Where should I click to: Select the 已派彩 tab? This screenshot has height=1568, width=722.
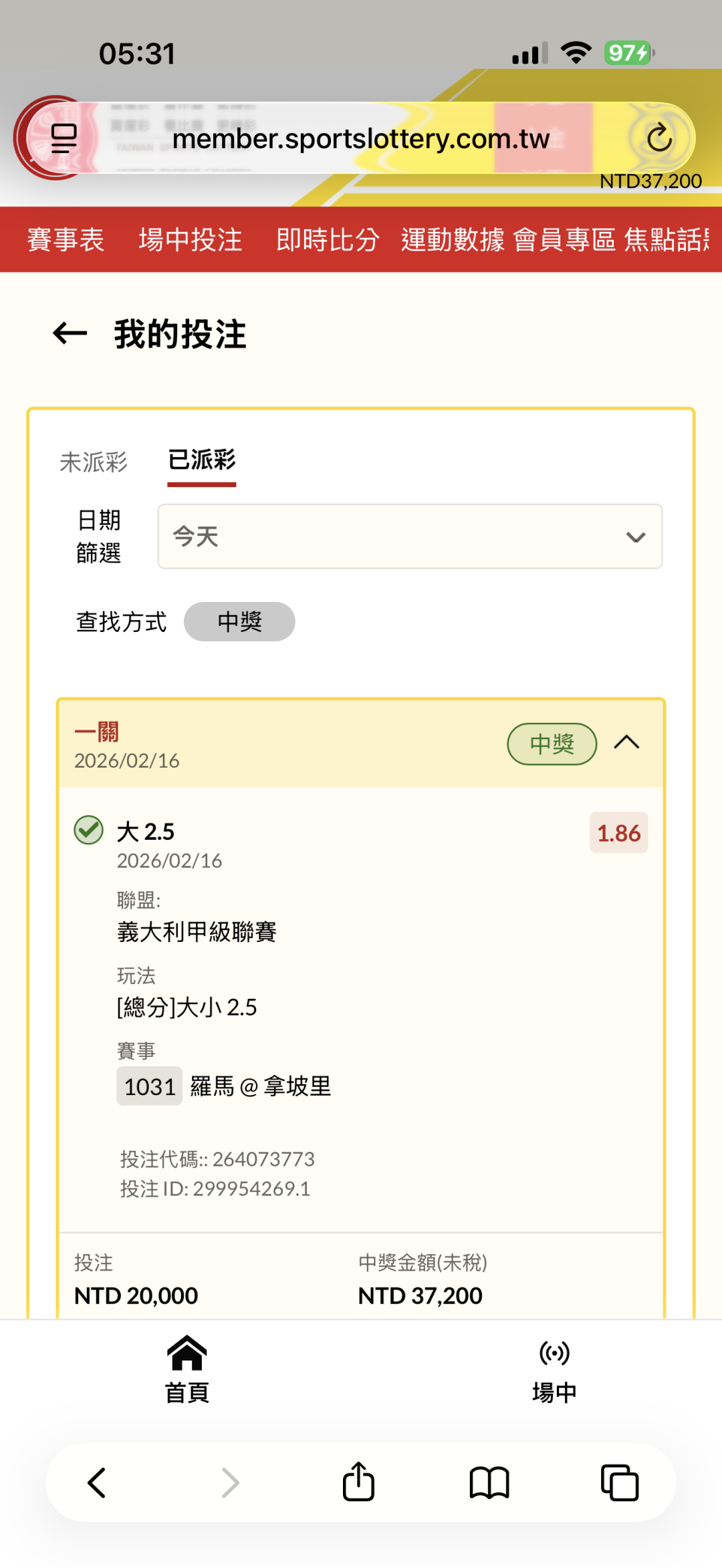(x=202, y=460)
